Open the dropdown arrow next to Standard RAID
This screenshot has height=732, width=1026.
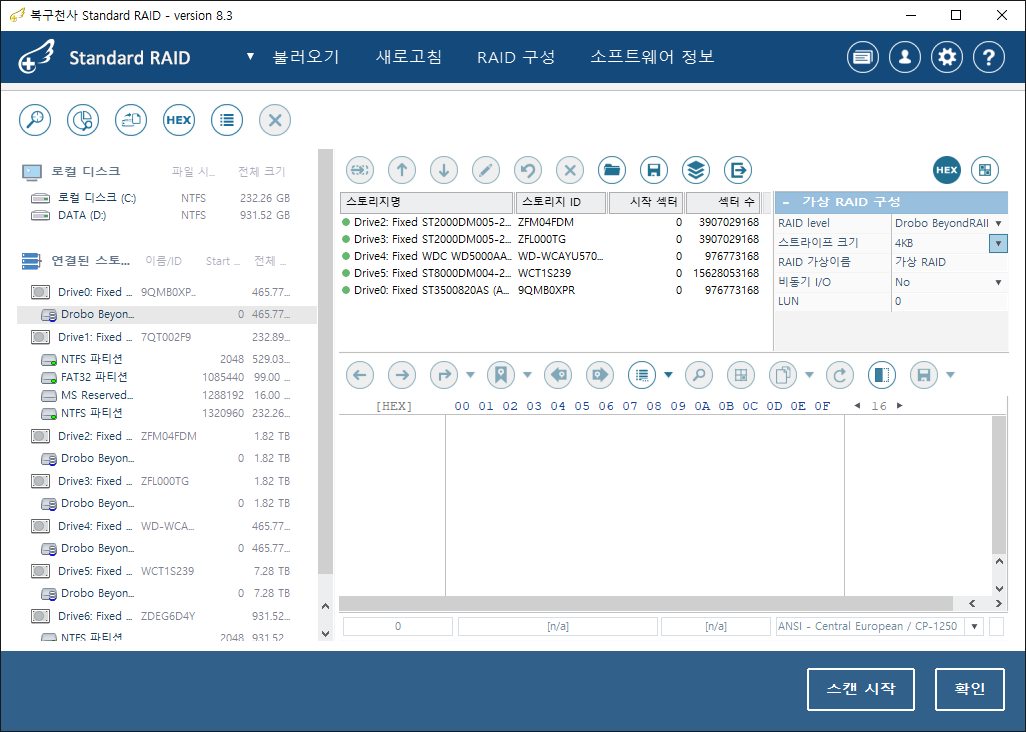click(x=250, y=57)
